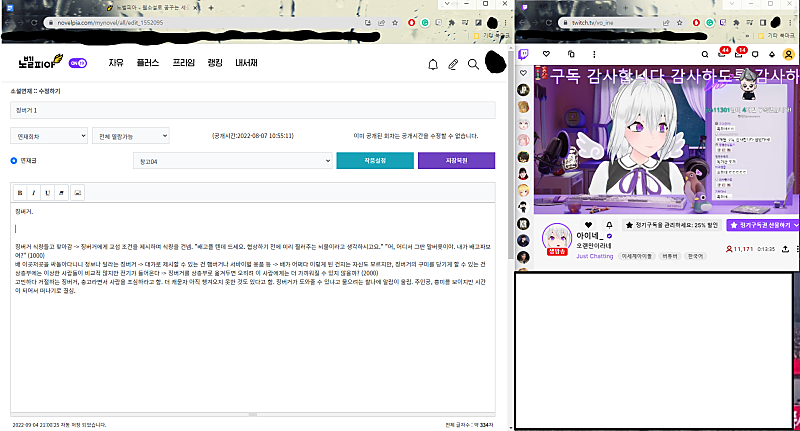Viewport: 800px width, 431px height.
Task: Open the 자유 menu on Novelpia
Action: 116,63
